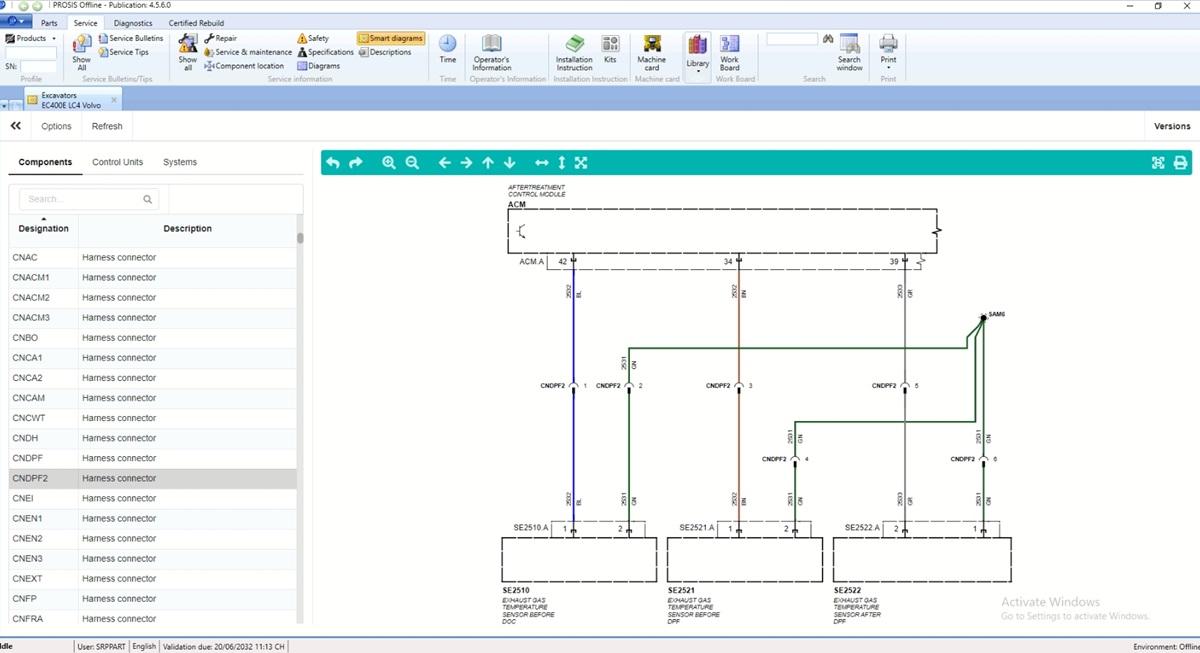Open Component location view
Image resolution: width=1200 pixels, height=653 pixels.
coord(244,66)
